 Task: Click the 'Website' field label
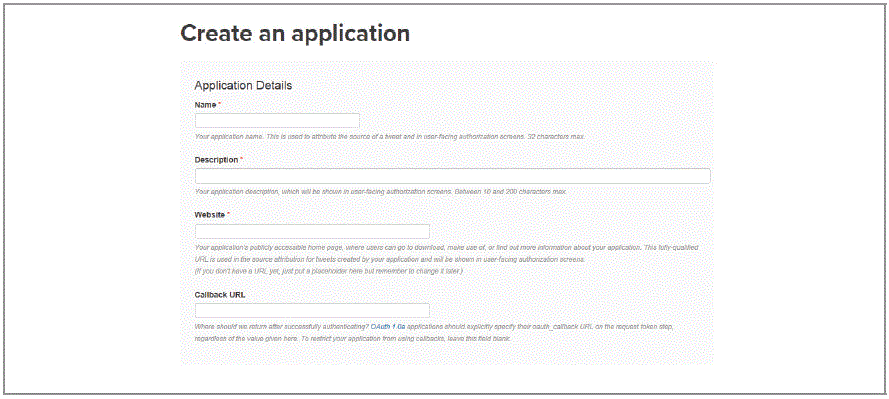coord(210,215)
